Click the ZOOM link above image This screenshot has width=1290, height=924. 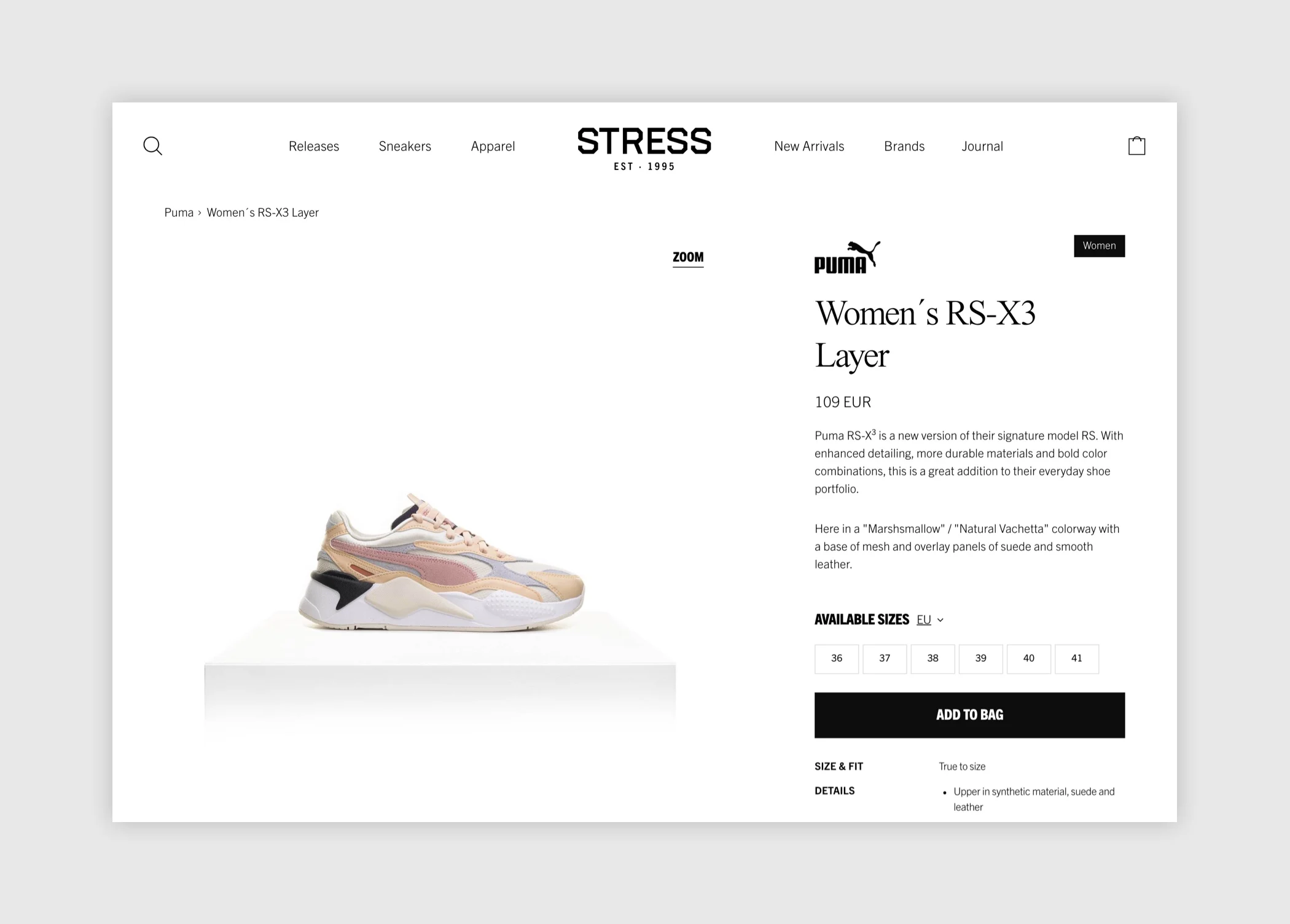688,258
